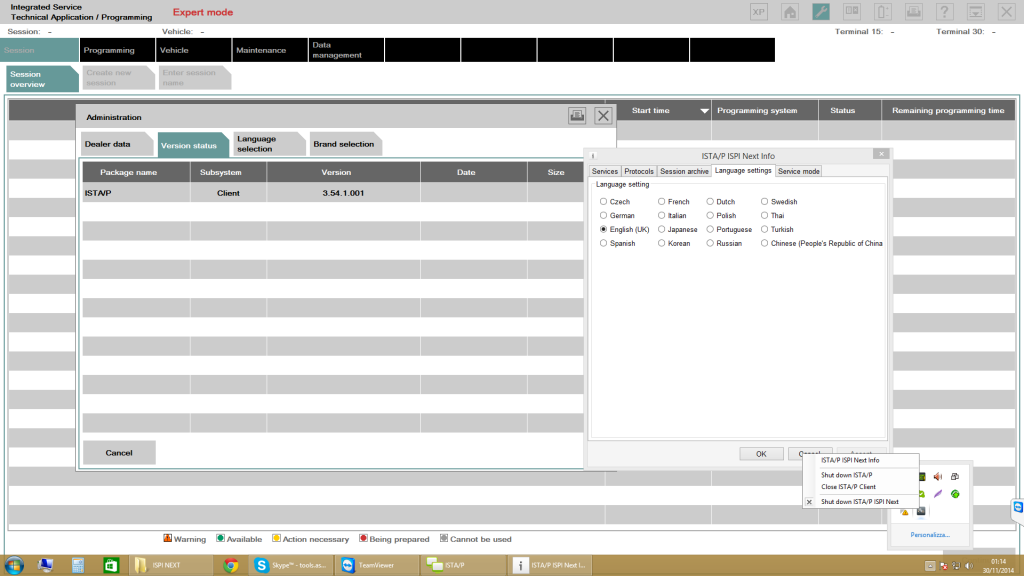Open the Services tab in ISPI Next Info
The image size is (1024, 576).
[605, 171]
